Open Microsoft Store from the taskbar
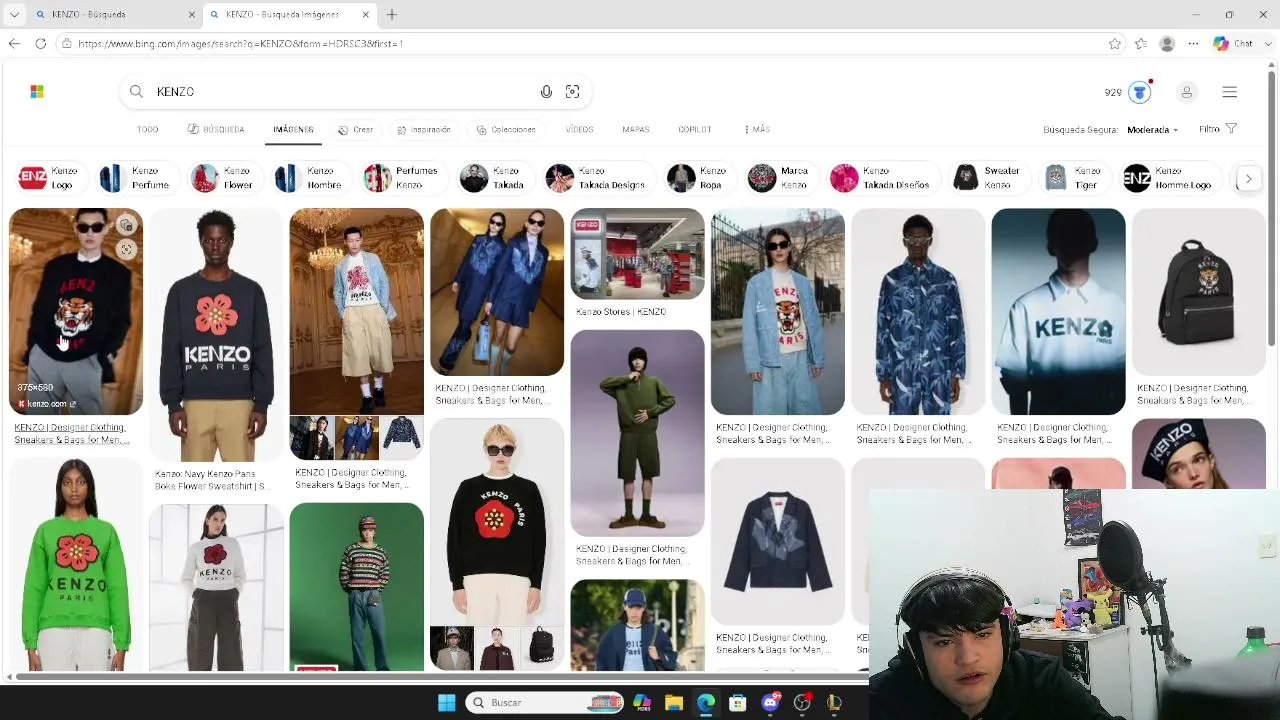This screenshot has width=1280, height=720. (x=738, y=703)
